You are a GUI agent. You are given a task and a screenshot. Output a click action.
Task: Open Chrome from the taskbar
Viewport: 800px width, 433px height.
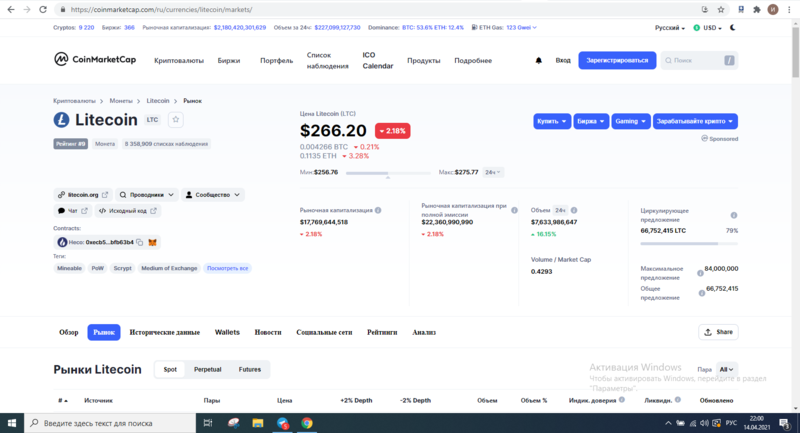pos(307,423)
